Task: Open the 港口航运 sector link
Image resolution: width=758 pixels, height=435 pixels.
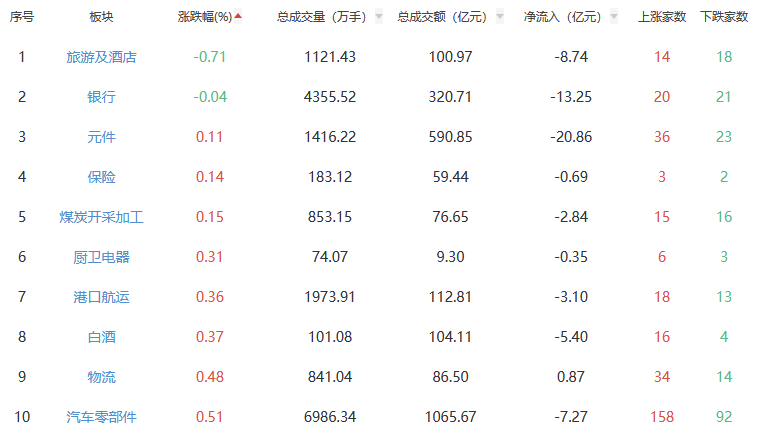Action: (x=101, y=297)
